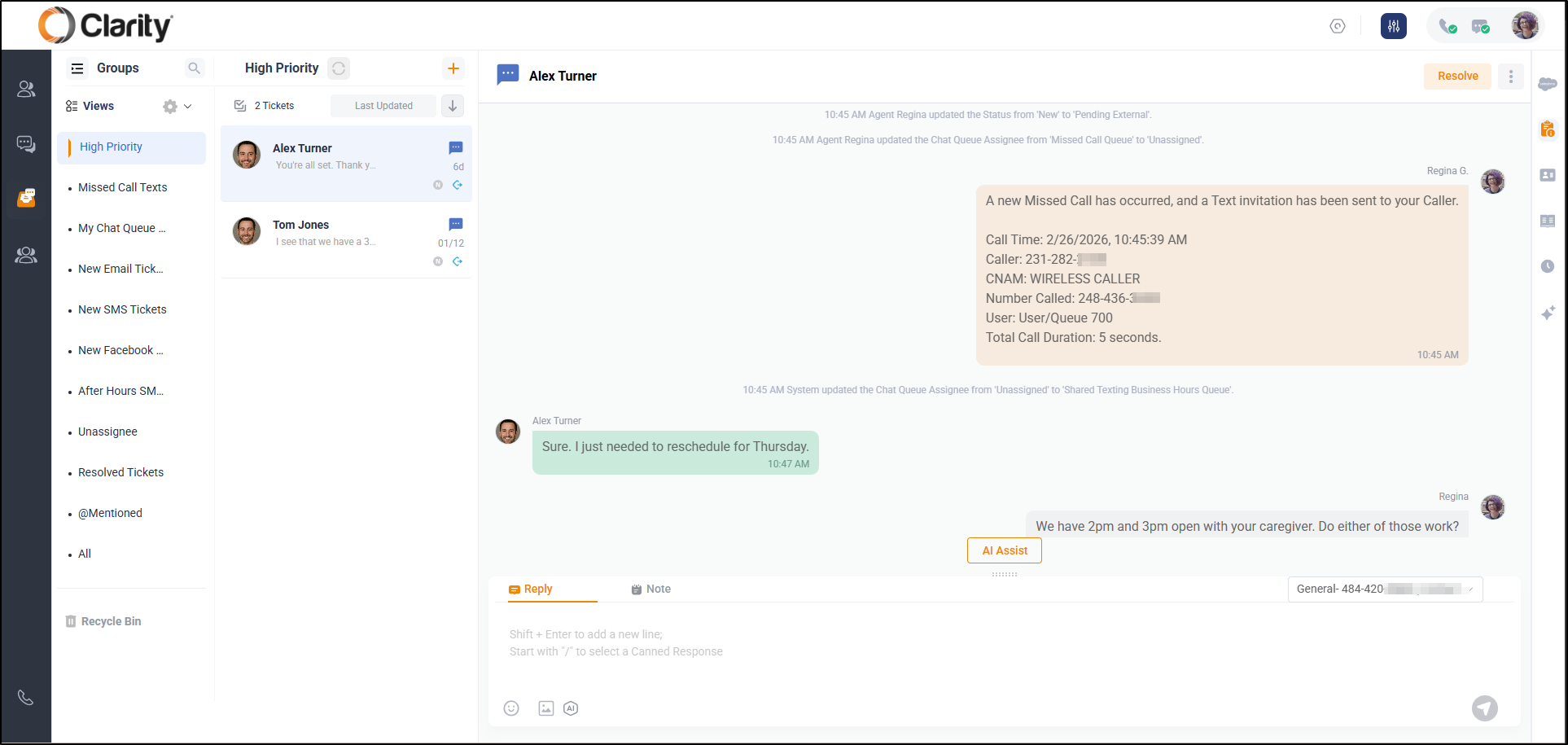Toggle sort direction arrow next to Last Updated

pos(453,106)
